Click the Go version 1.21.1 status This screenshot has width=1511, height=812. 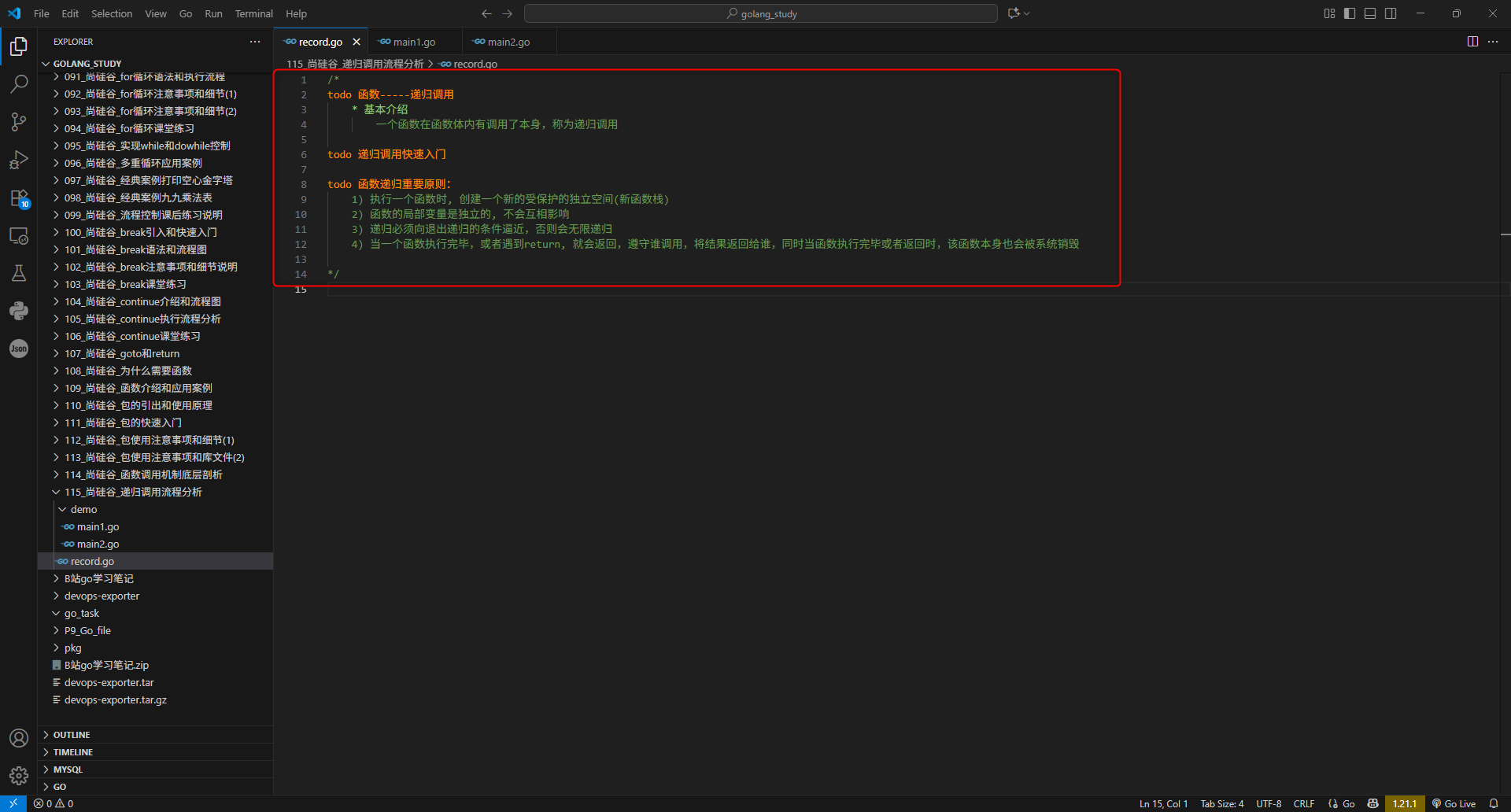point(1405,803)
